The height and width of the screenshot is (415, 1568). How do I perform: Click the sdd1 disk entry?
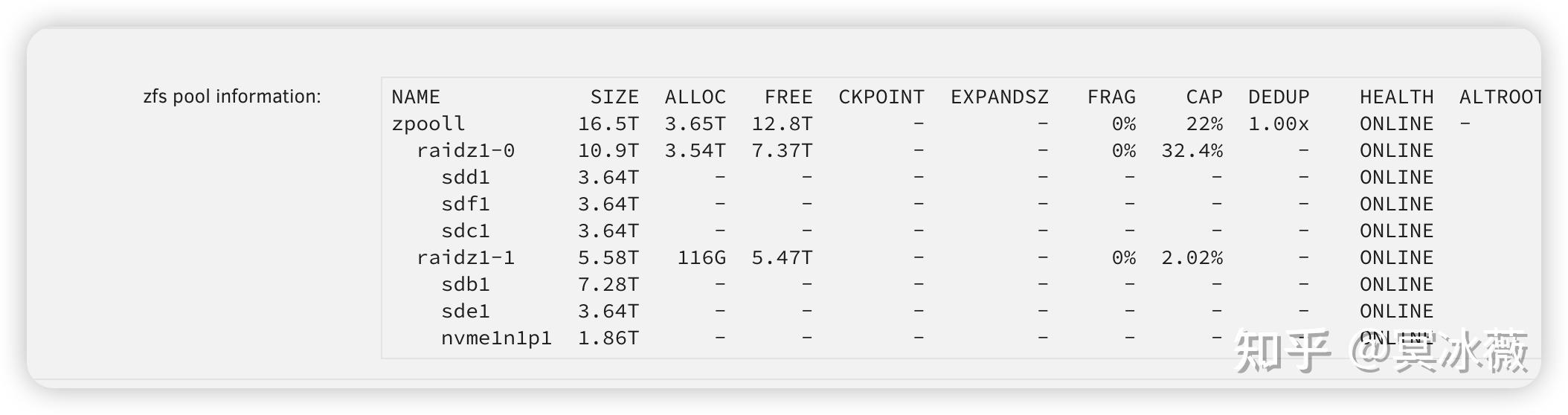coord(466,178)
